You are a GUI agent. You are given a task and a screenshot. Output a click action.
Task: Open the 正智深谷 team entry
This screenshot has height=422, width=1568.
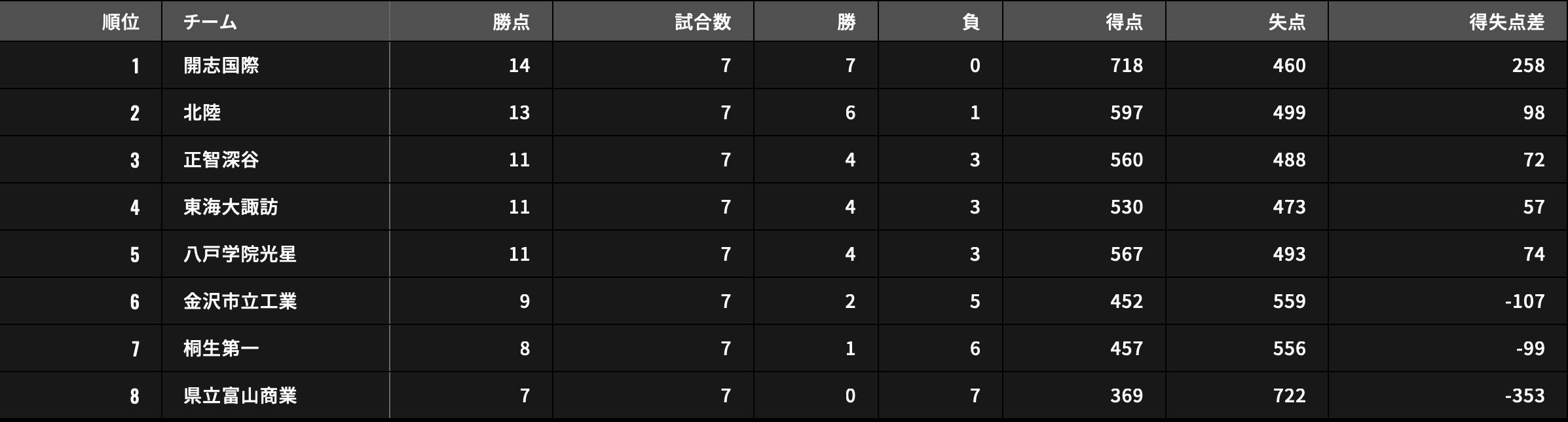pyautogui.click(x=221, y=160)
